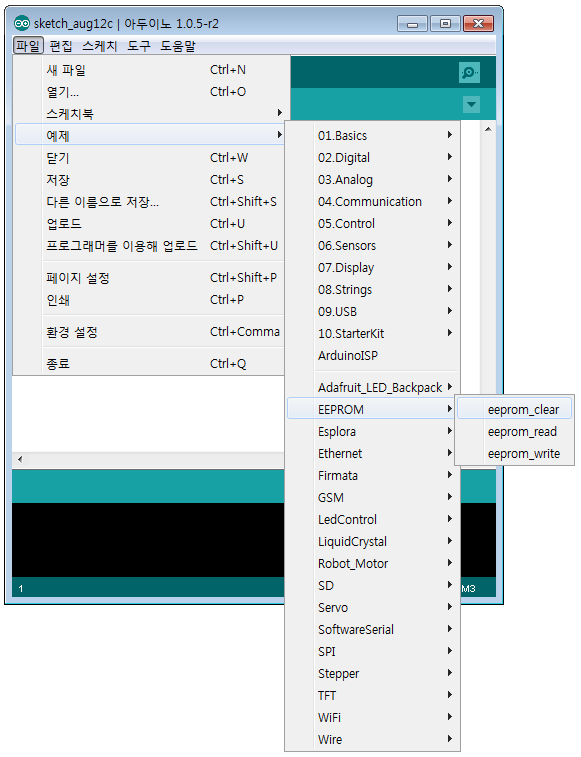Choose 업로드 from the file menu
Screen dimensions: 581x757
coord(149,224)
